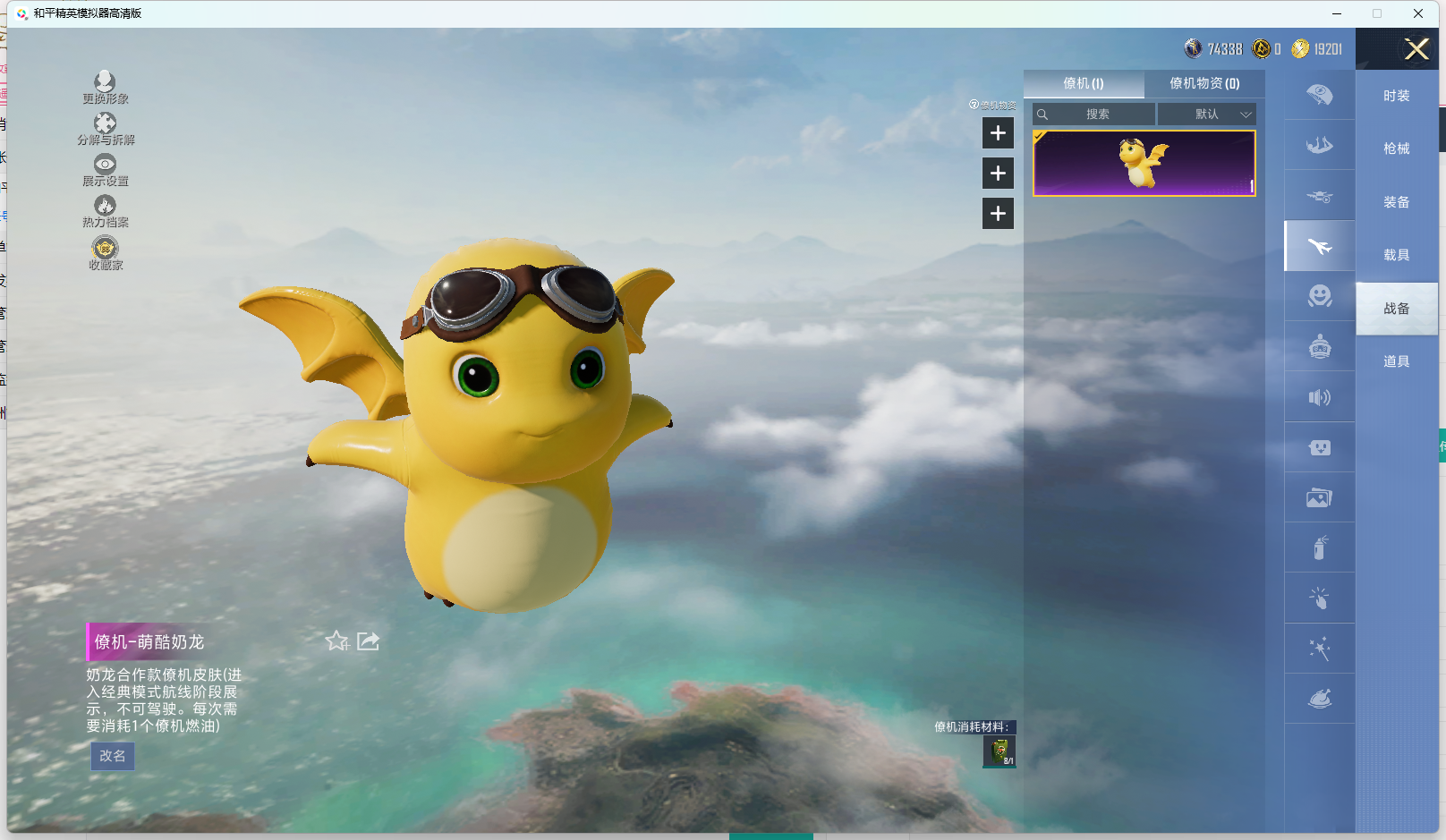Open the roast chicken category icon
The image size is (1446, 840).
pos(1319,698)
